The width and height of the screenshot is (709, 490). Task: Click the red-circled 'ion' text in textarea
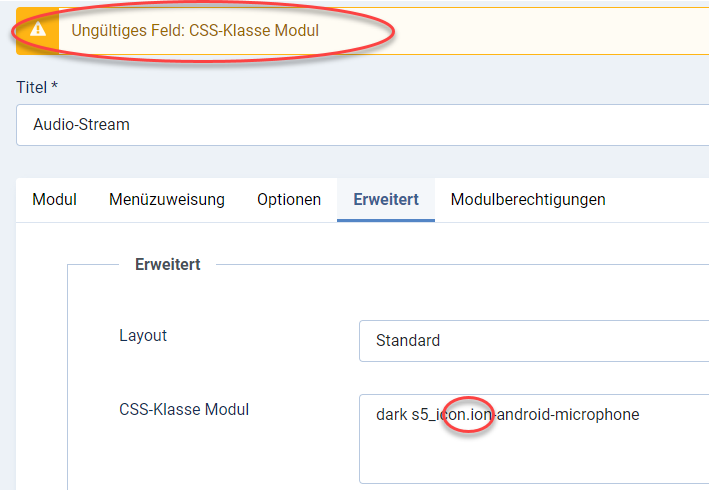click(482, 414)
